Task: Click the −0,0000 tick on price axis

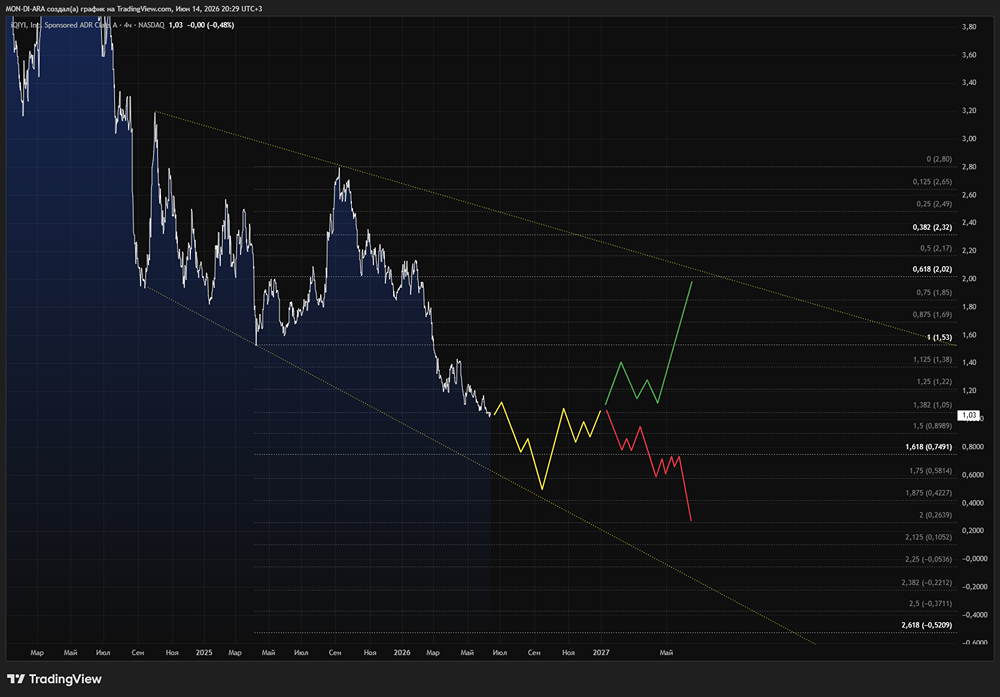Action: tap(974, 559)
